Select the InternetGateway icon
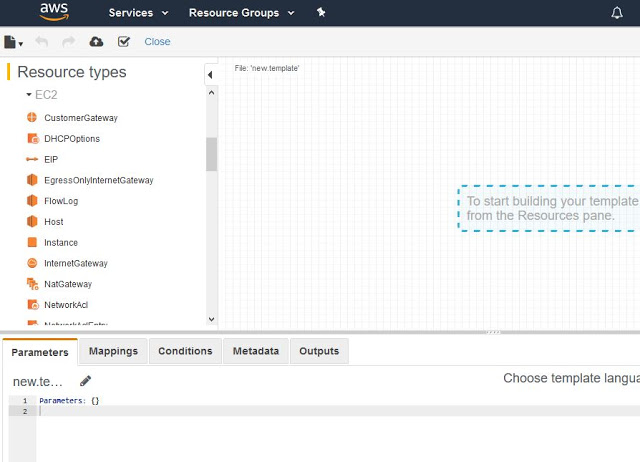This screenshot has width=640, height=462. 32,263
